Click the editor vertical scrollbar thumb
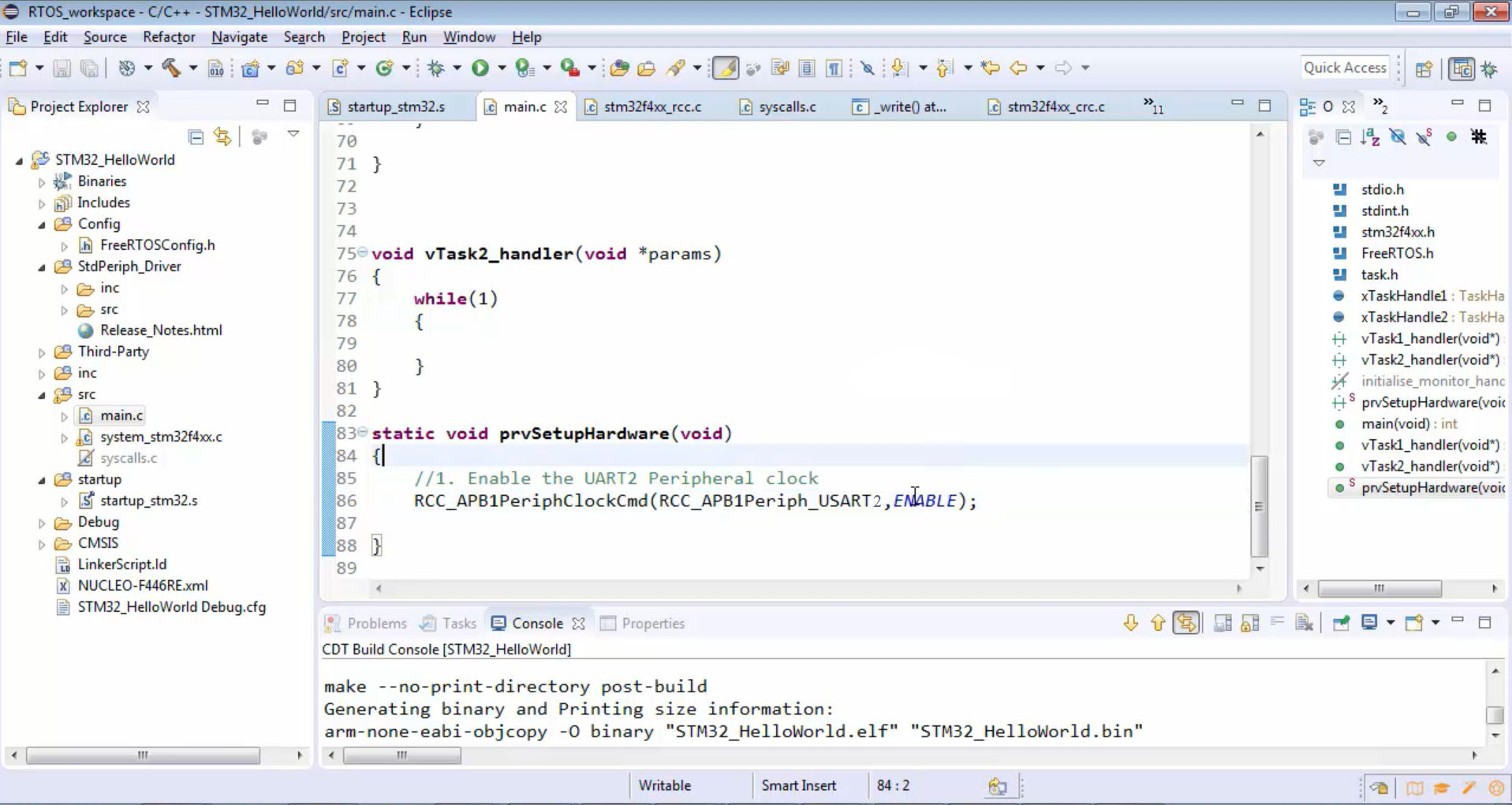The height and width of the screenshot is (805, 1512). [x=1260, y=506]
